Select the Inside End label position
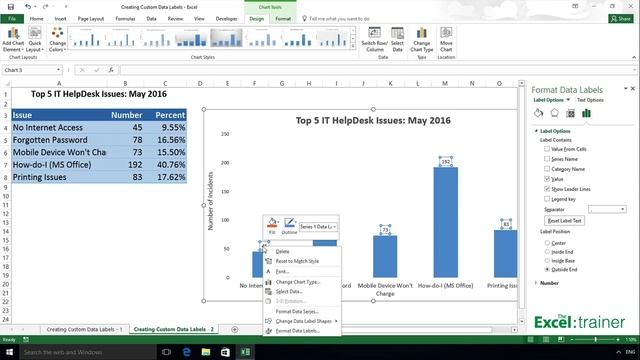The height and width of the screenshot is (360, 640). click(x=547, y=252)
